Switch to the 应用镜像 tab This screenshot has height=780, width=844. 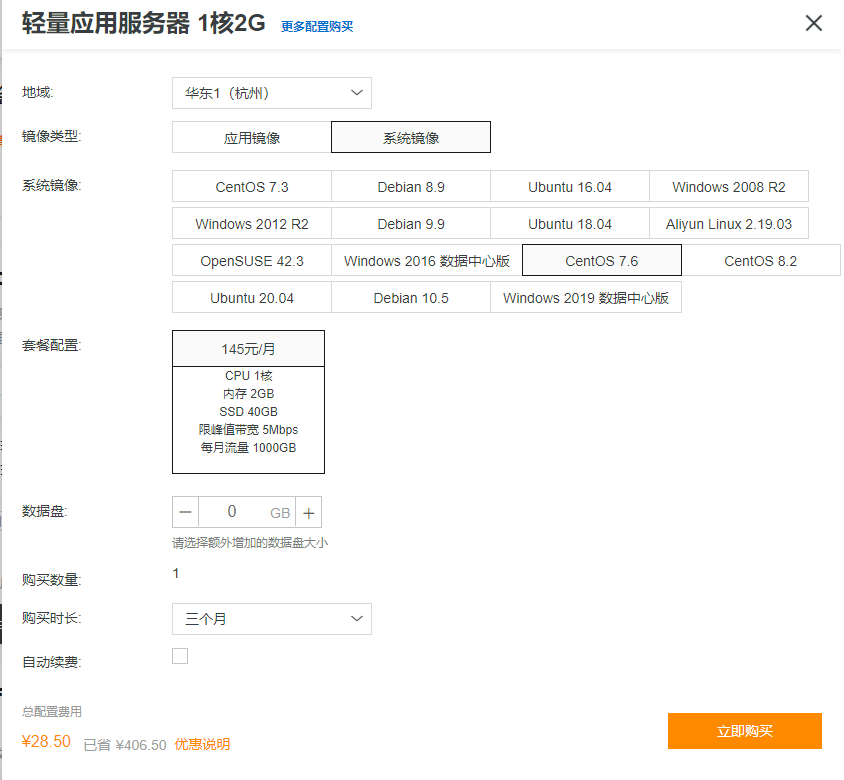[x=251, y=136]
